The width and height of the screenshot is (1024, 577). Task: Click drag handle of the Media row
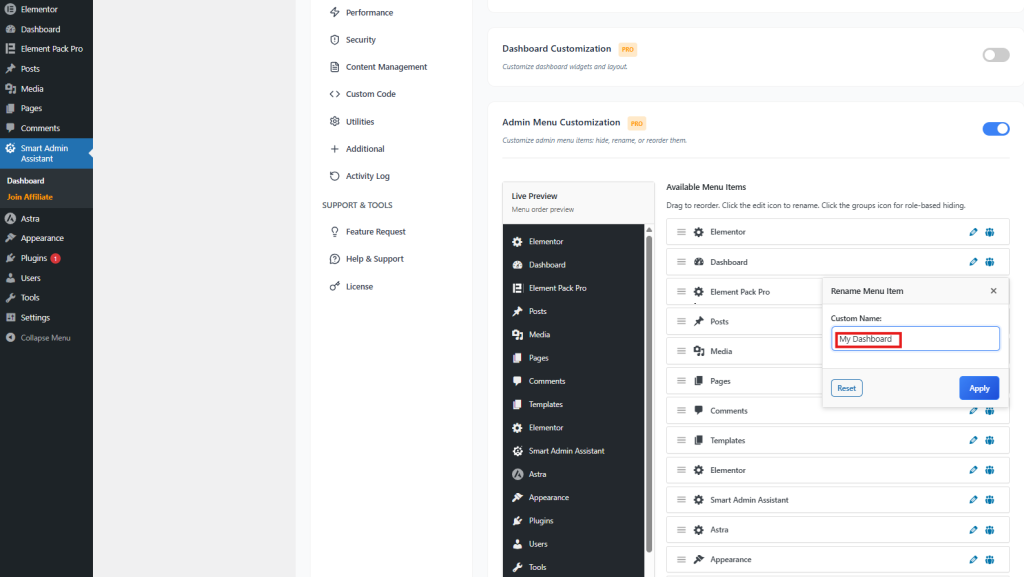tap(681, 351)
